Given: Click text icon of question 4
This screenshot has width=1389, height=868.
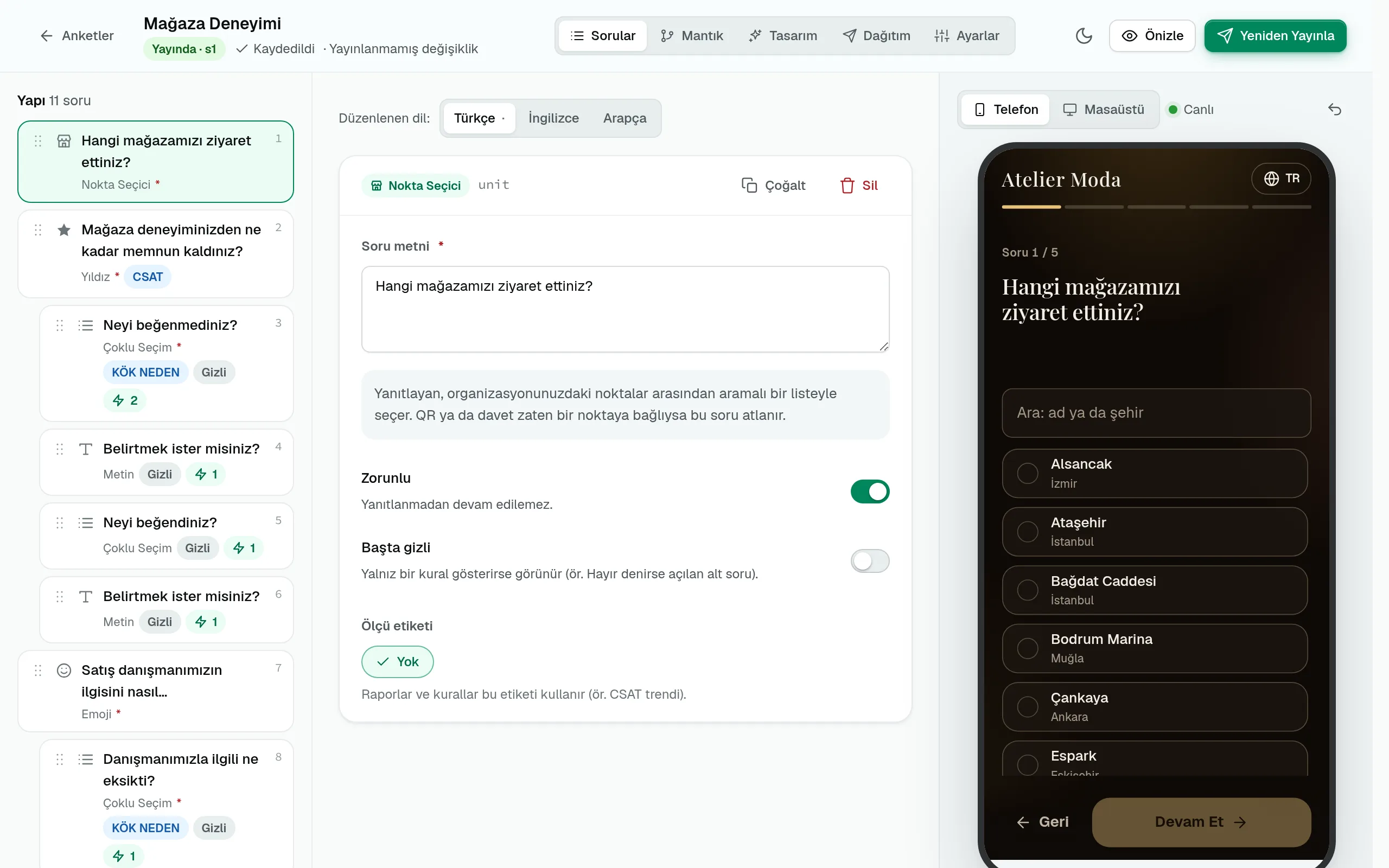Looking at the screenshot, I should 86,449.
